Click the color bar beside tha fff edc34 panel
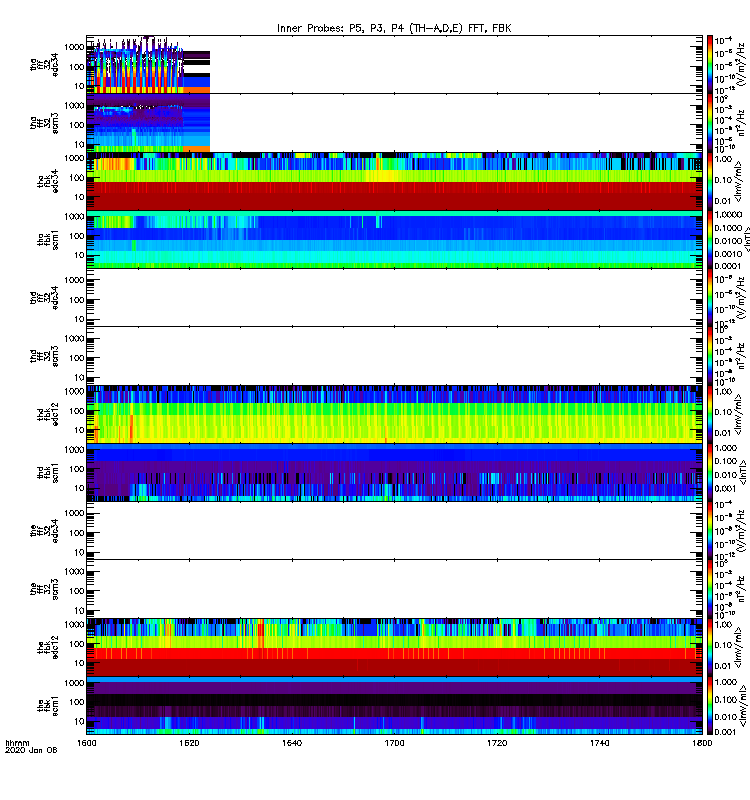Image resolution: width=750 pixels, height=800 pixels. coord(710,64)
